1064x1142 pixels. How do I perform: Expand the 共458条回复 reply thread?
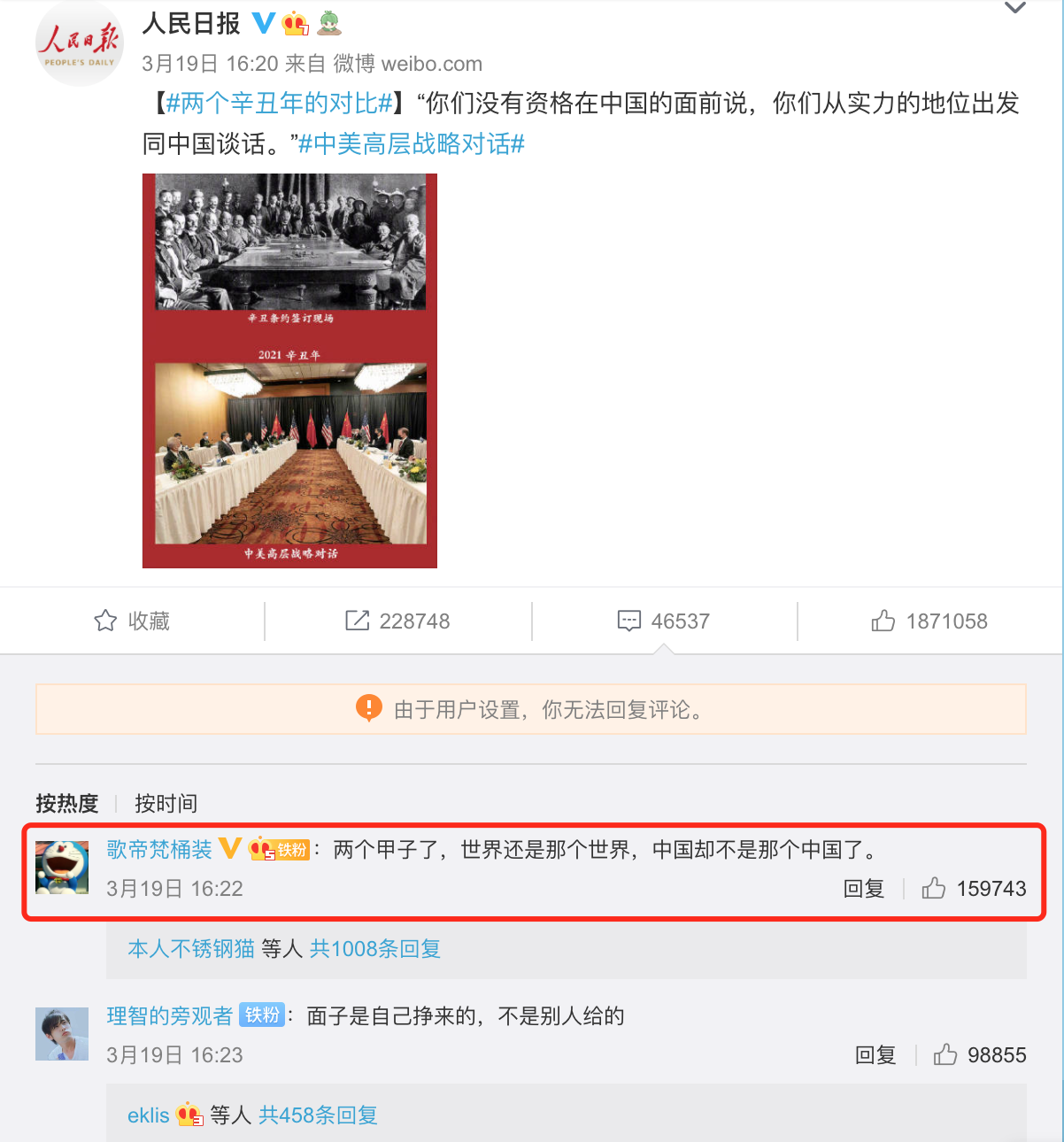319,1115
